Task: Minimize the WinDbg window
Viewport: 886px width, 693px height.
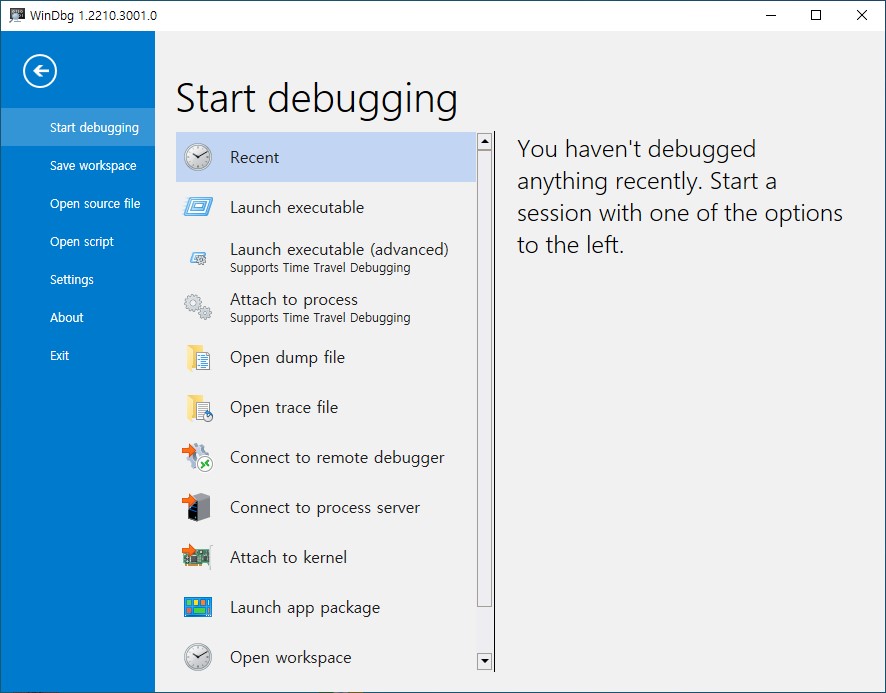Action: [x=771, y=15]
